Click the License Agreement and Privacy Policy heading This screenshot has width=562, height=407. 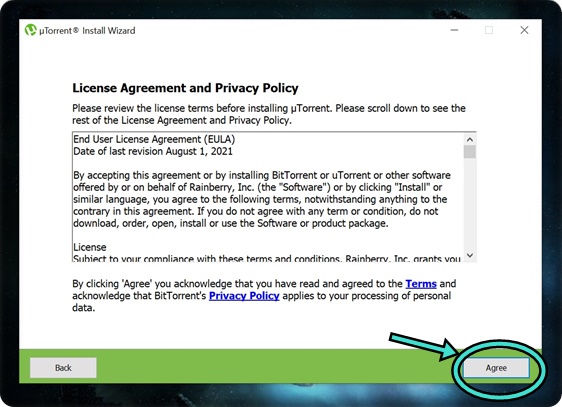coord(185,88)
